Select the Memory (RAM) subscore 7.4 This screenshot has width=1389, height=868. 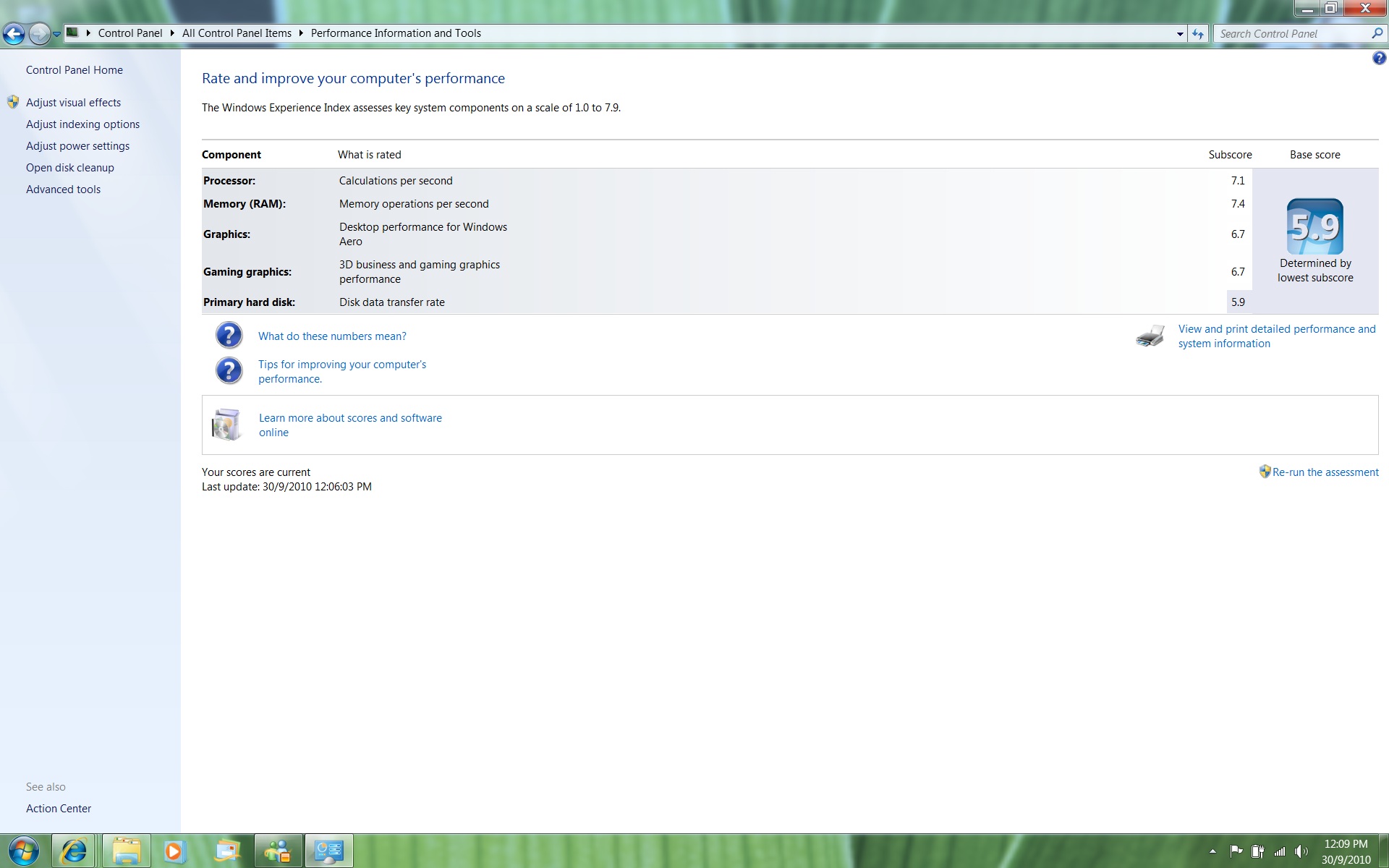[x=1238, y=204]
